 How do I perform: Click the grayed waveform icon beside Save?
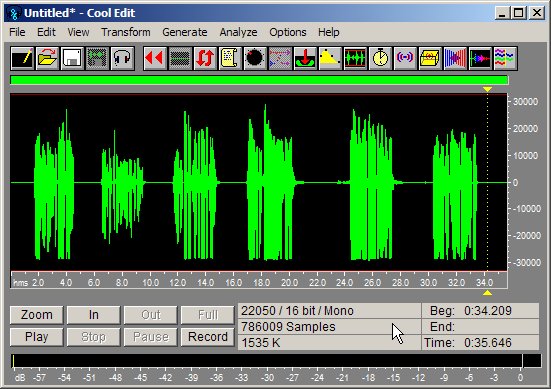pos(97,58)
